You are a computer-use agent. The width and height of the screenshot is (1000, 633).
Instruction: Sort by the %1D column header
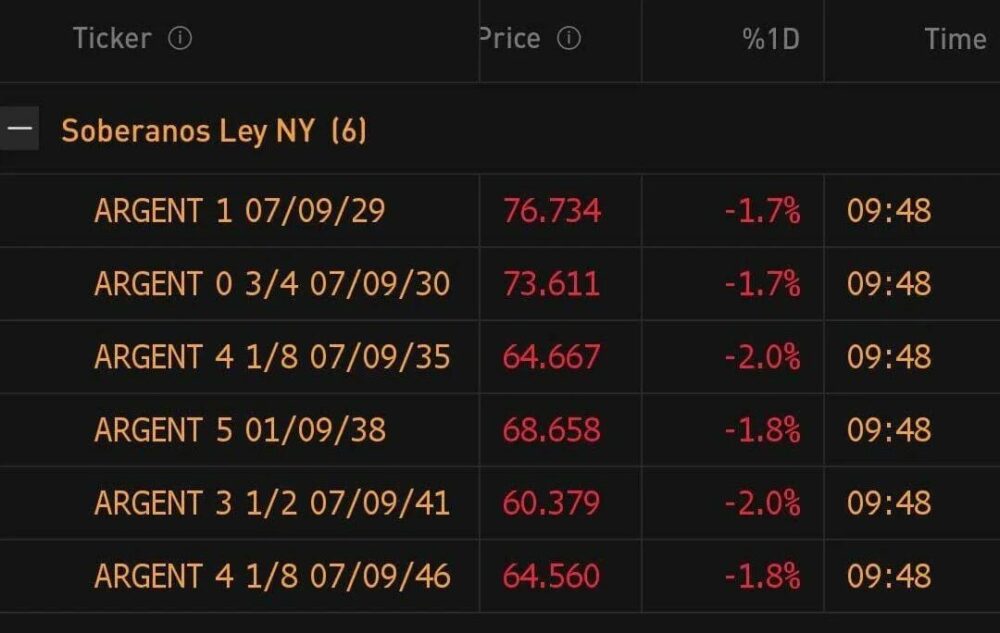pyautogui.click(x=769, y=39)
